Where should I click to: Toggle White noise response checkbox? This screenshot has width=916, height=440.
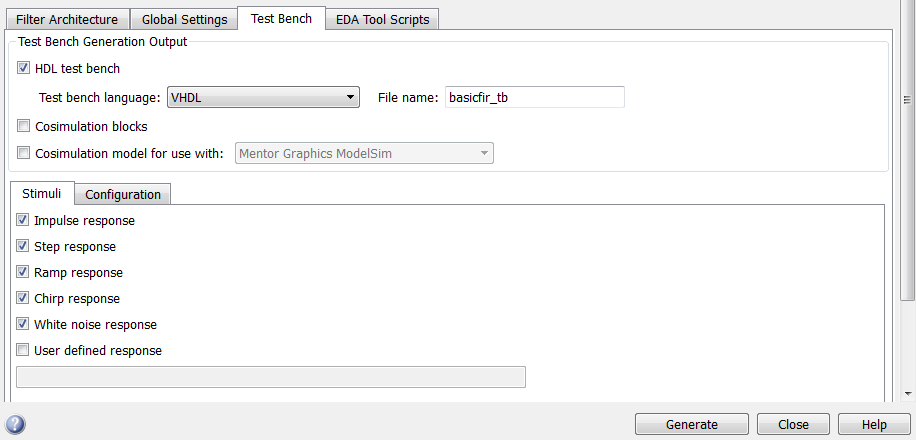click(23, 324)
